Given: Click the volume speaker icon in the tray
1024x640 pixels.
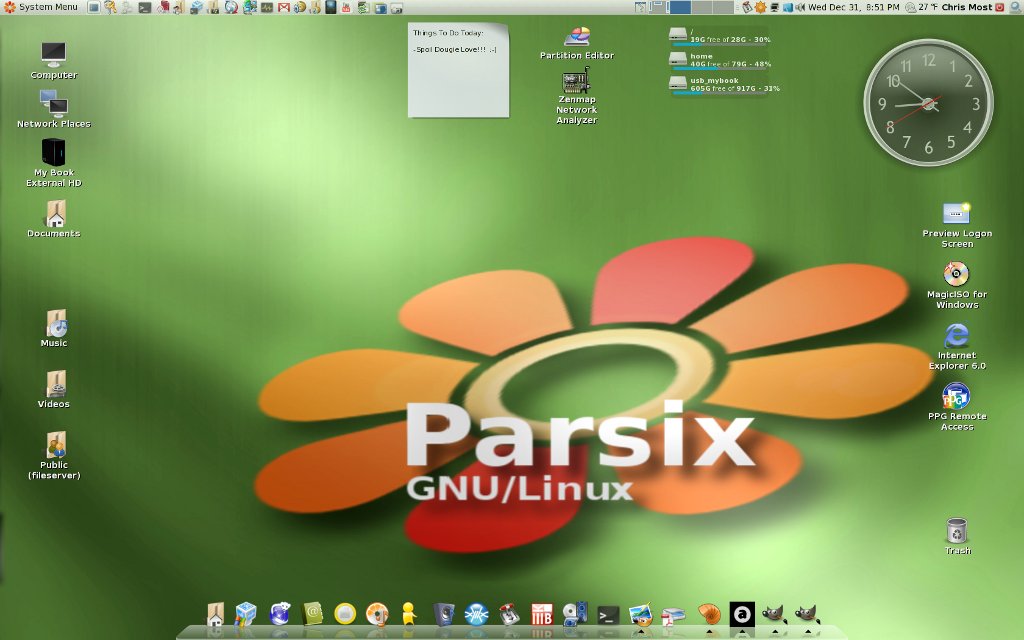Looking at the screenshot, I should (801, 8).
